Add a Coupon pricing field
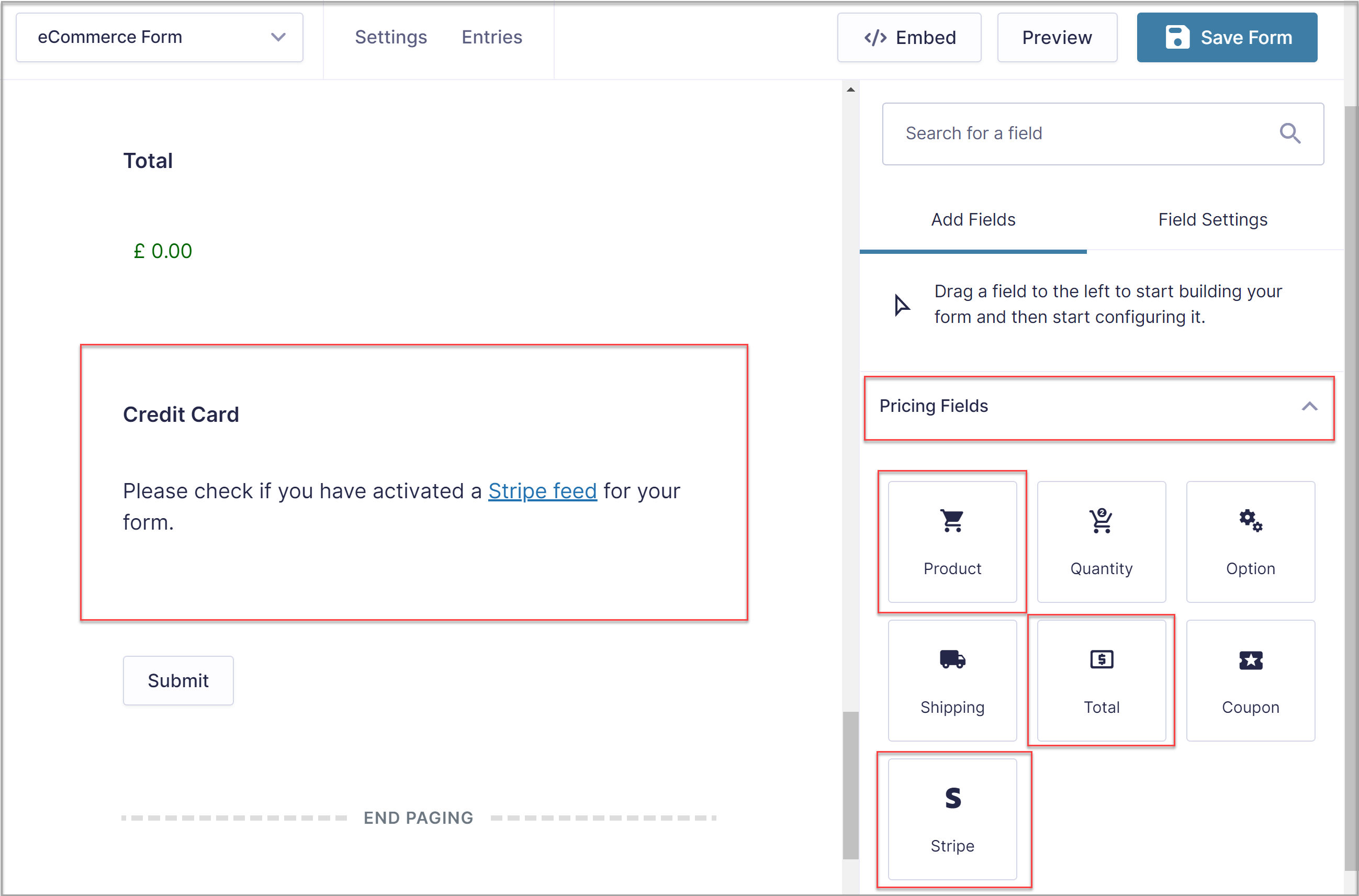Image resolution: width=1359 pixels, height=896 pixels. coord(1251,680)
